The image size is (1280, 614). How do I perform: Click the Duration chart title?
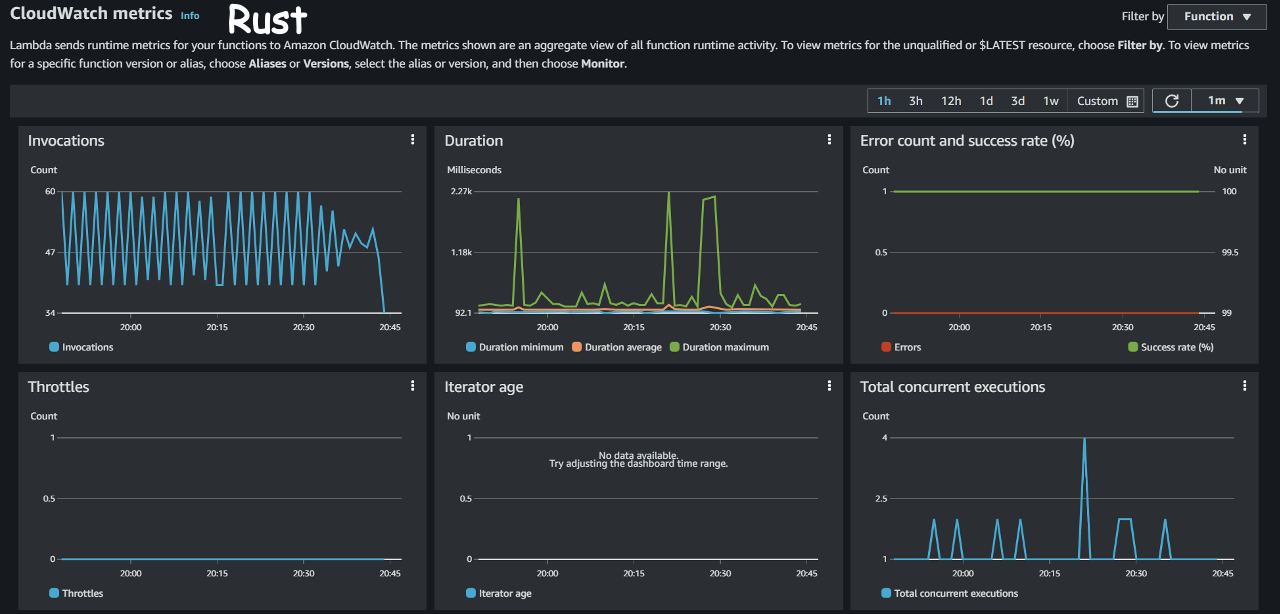tap(474, 141)
